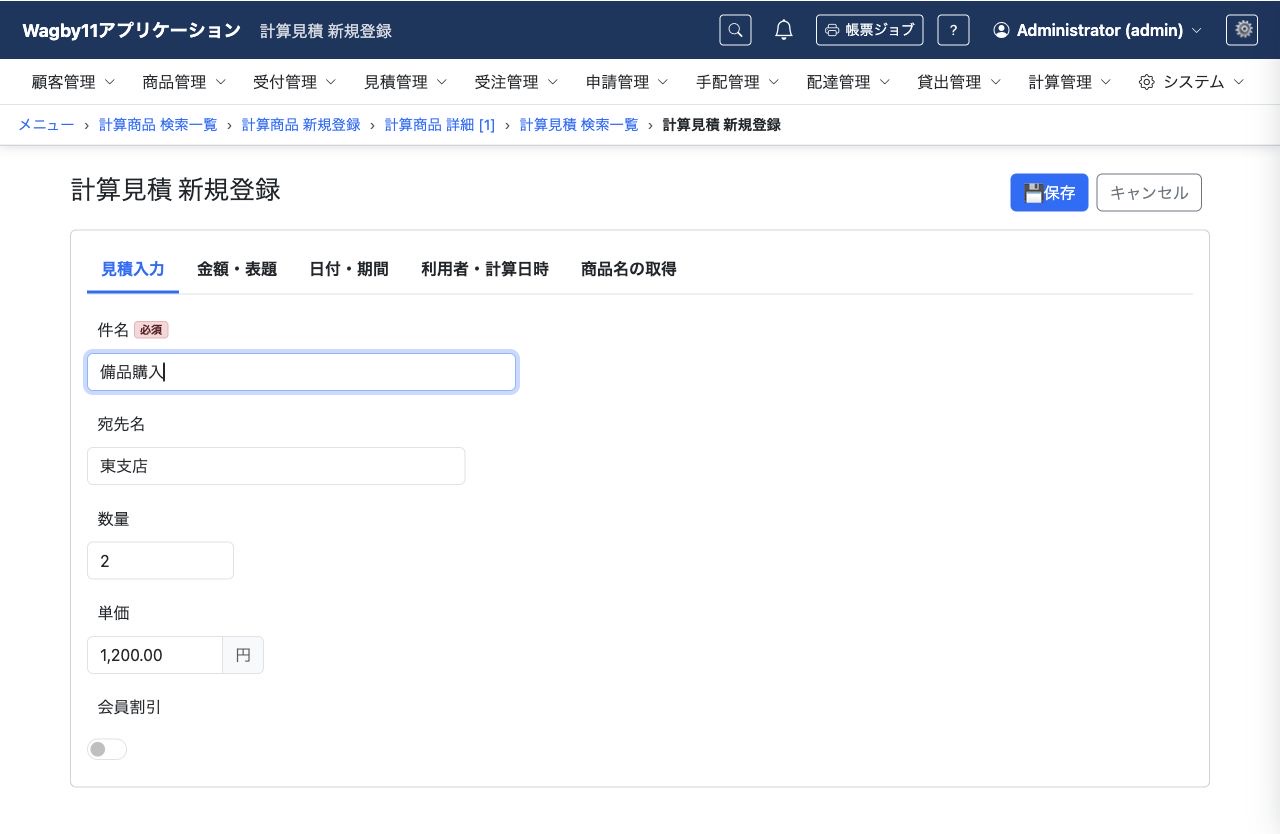Follow the 計算商品 新規登録 breadcrumb
The height and width of the screenshot is (834, 1280).
(x=301, y=125)
